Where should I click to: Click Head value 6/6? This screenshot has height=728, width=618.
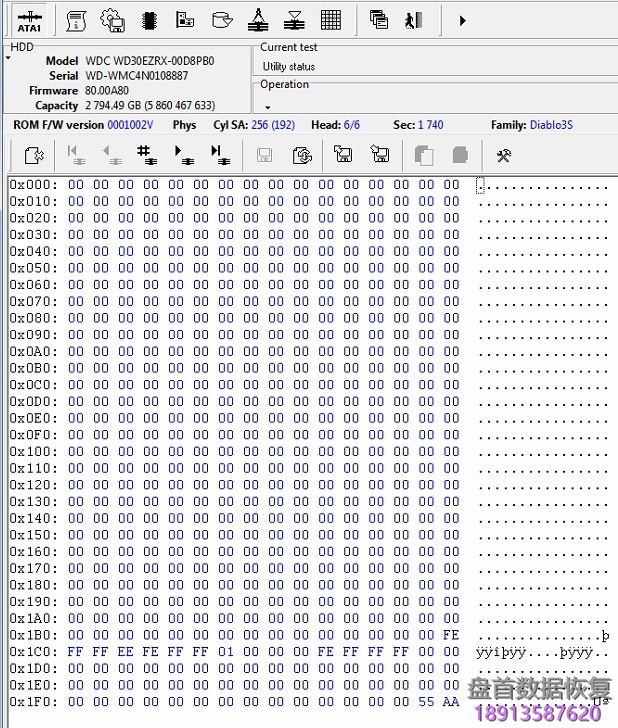click(351, 125)
